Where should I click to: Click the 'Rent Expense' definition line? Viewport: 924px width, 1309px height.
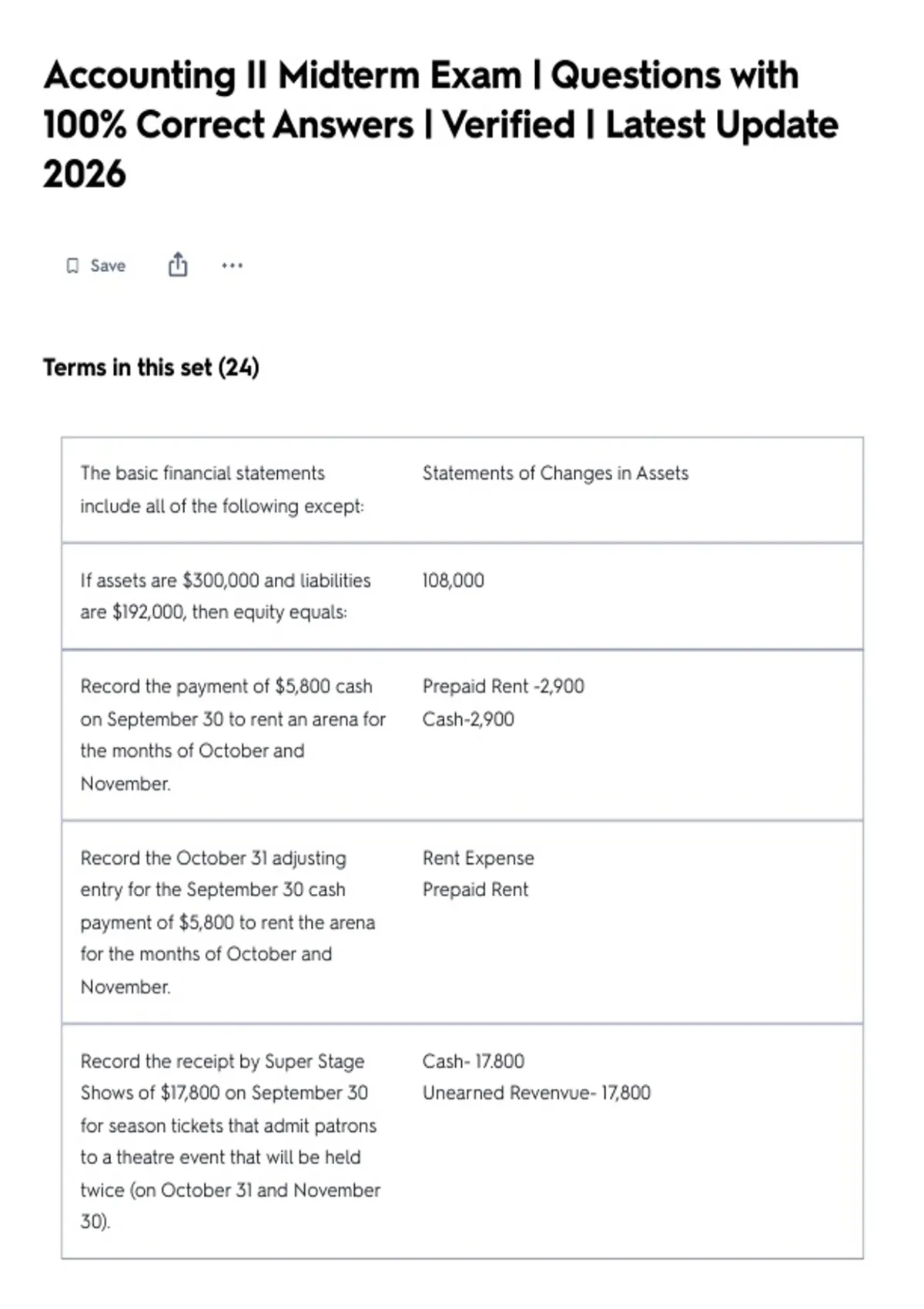(478, 858)
